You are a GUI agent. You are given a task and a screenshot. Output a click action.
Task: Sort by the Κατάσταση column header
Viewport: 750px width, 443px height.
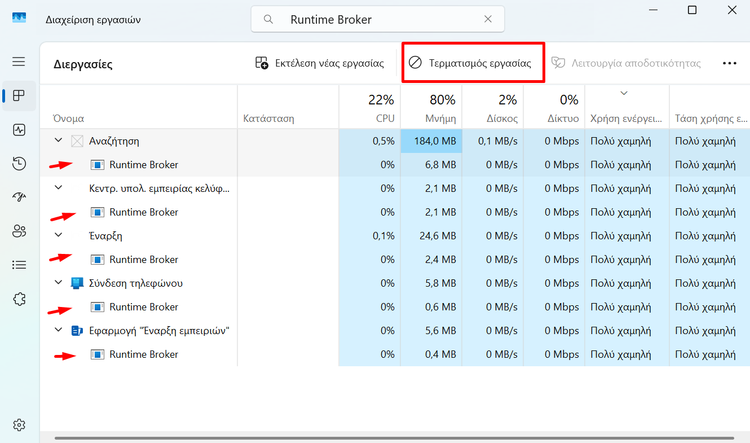click(288, 107)
